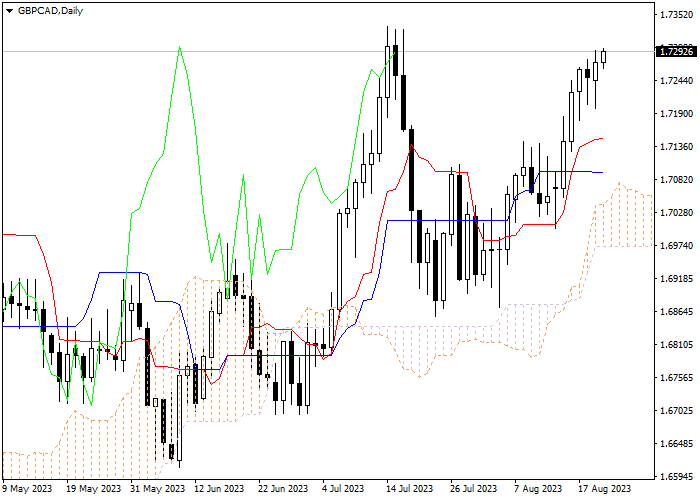Click the 1.73520 price scale value
700x500 pixels.
click(676, 15)
